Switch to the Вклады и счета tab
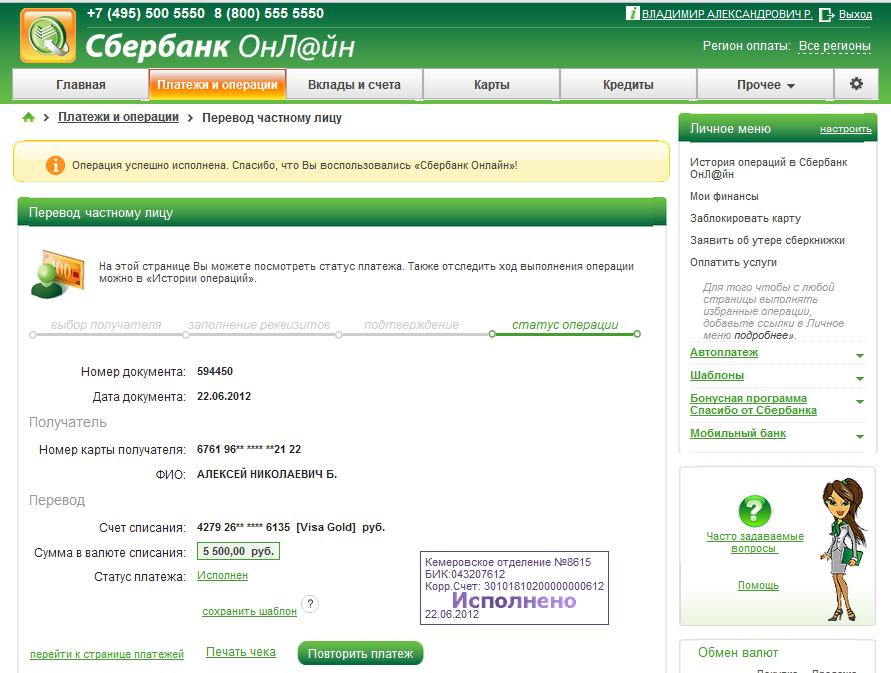Viewport: 891px width, 673px height. 354,85
